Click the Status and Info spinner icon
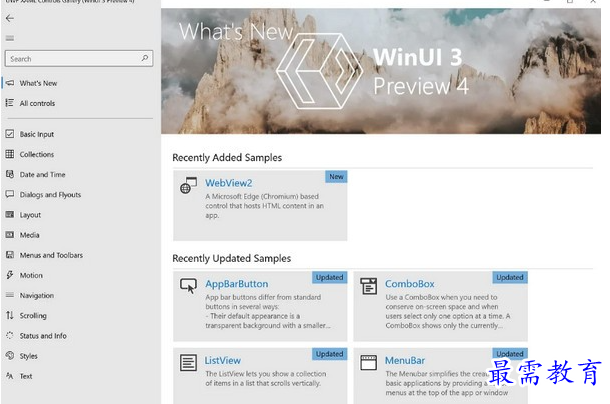 point(10,335)
